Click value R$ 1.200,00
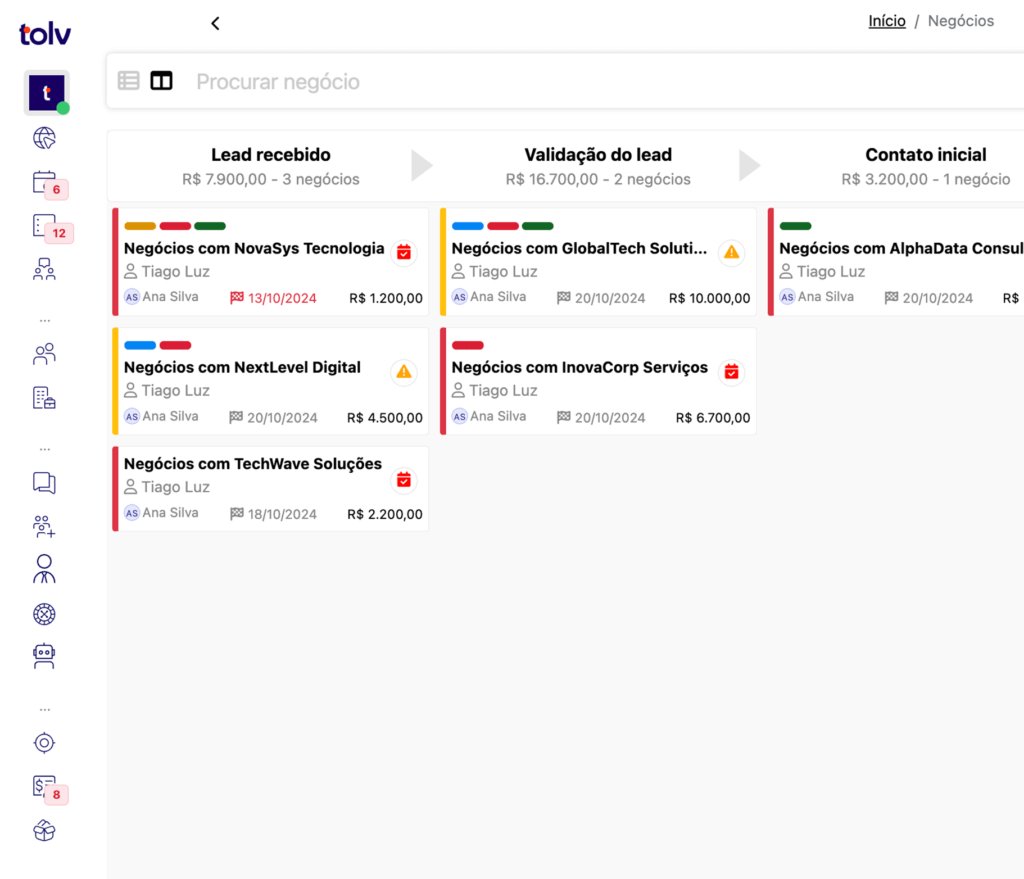 (x=386, y=298)
